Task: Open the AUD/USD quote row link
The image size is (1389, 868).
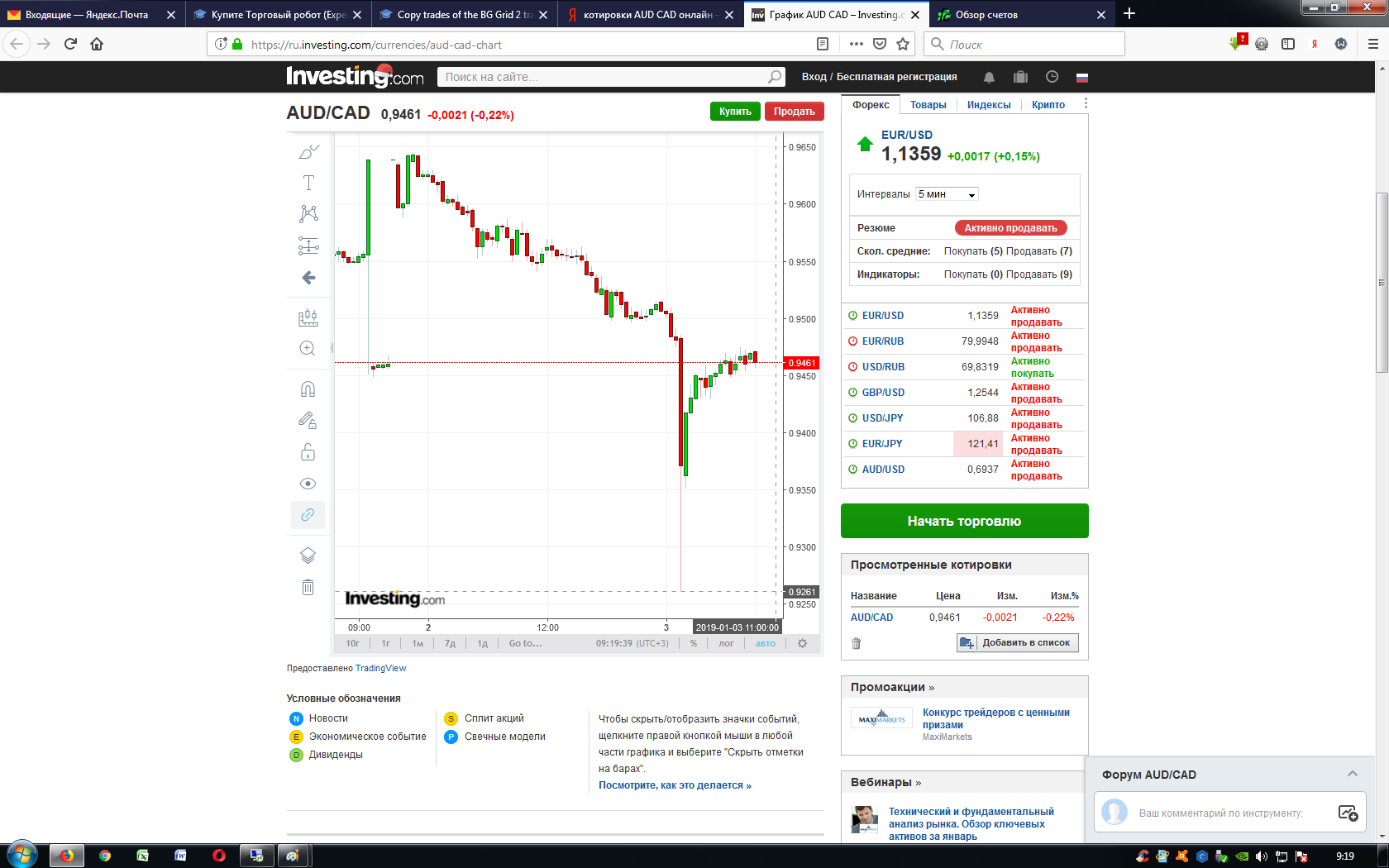Action: point(884,470)
